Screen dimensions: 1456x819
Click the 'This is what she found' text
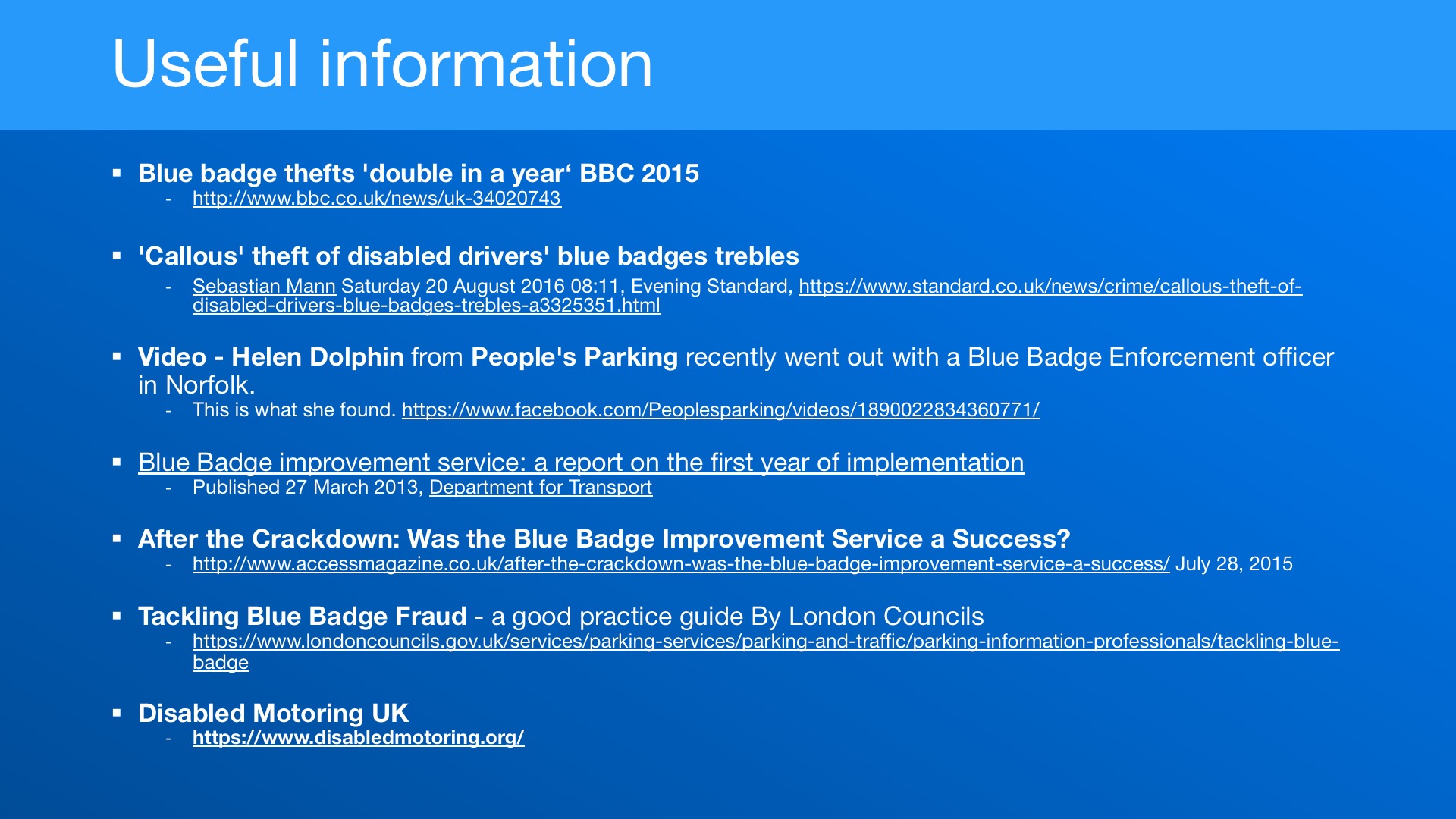pyautogui.click(x=294, y=410)
